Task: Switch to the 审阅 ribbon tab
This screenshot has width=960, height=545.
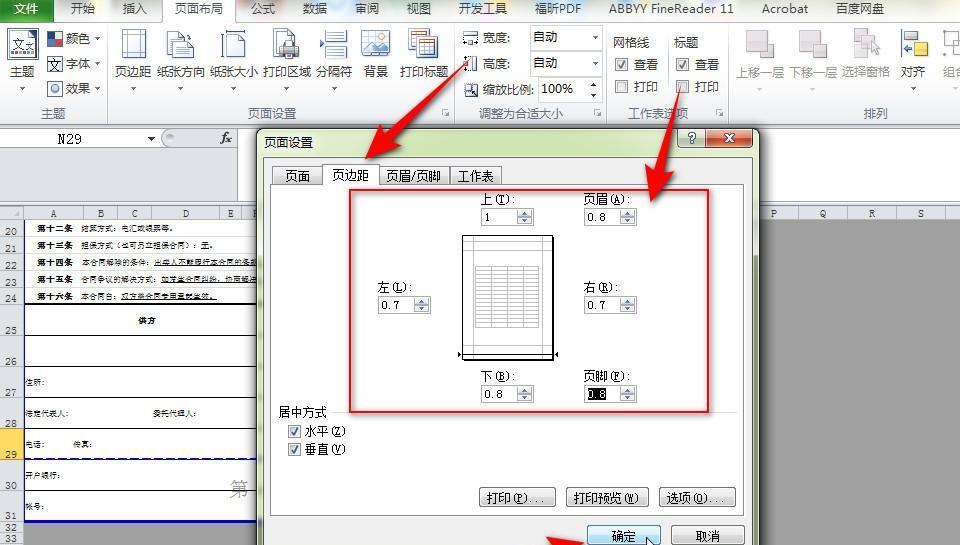Action: (x=367, y=9)
